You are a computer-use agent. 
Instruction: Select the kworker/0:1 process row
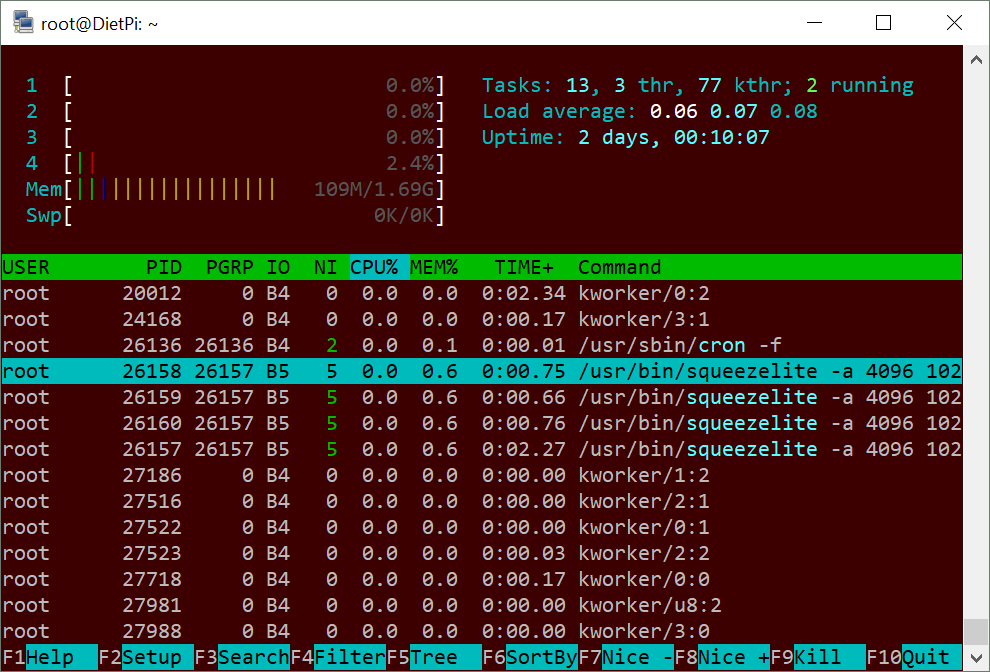tap(482, 527)
